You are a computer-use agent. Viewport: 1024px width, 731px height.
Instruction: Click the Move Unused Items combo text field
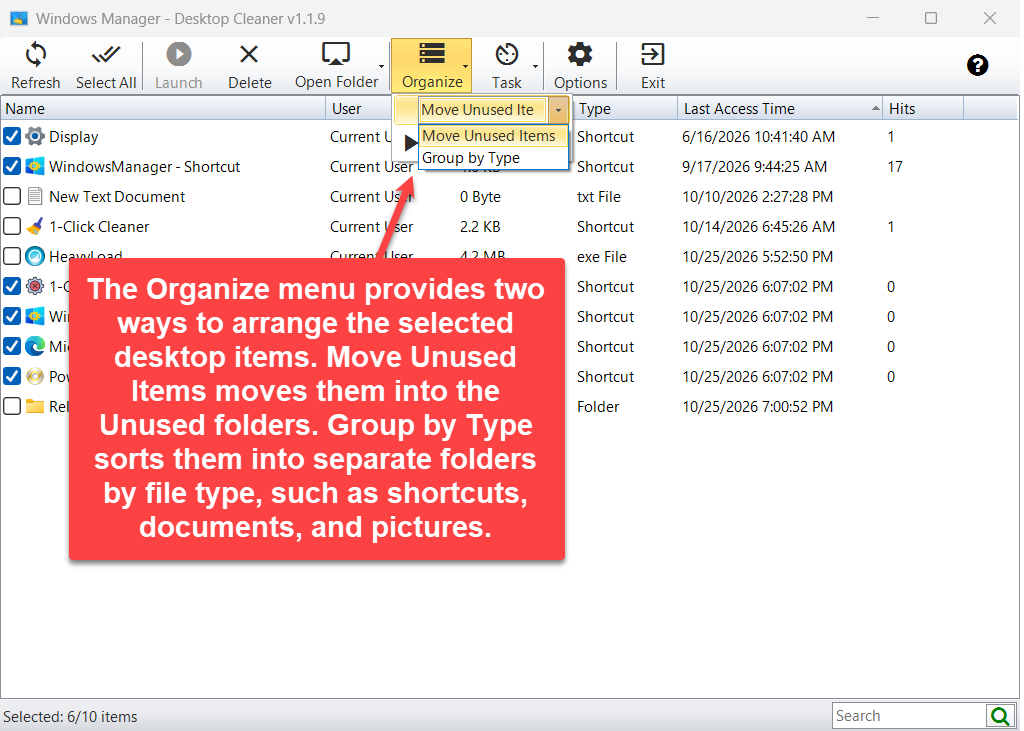pyautogui.click(x=483, y=110)
